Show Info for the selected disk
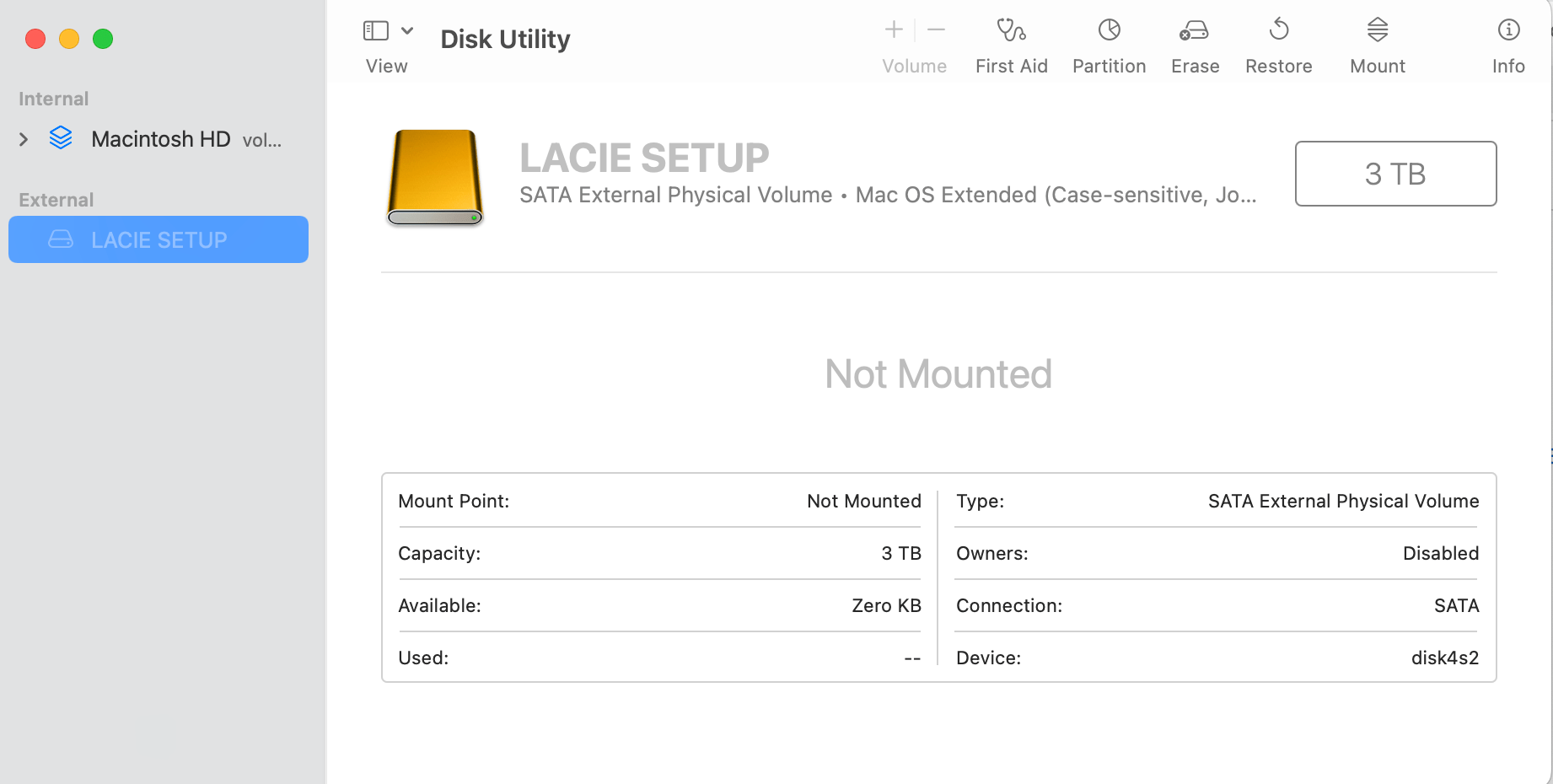This screenshot has height=784, width=1553. tap(1507, 42)
